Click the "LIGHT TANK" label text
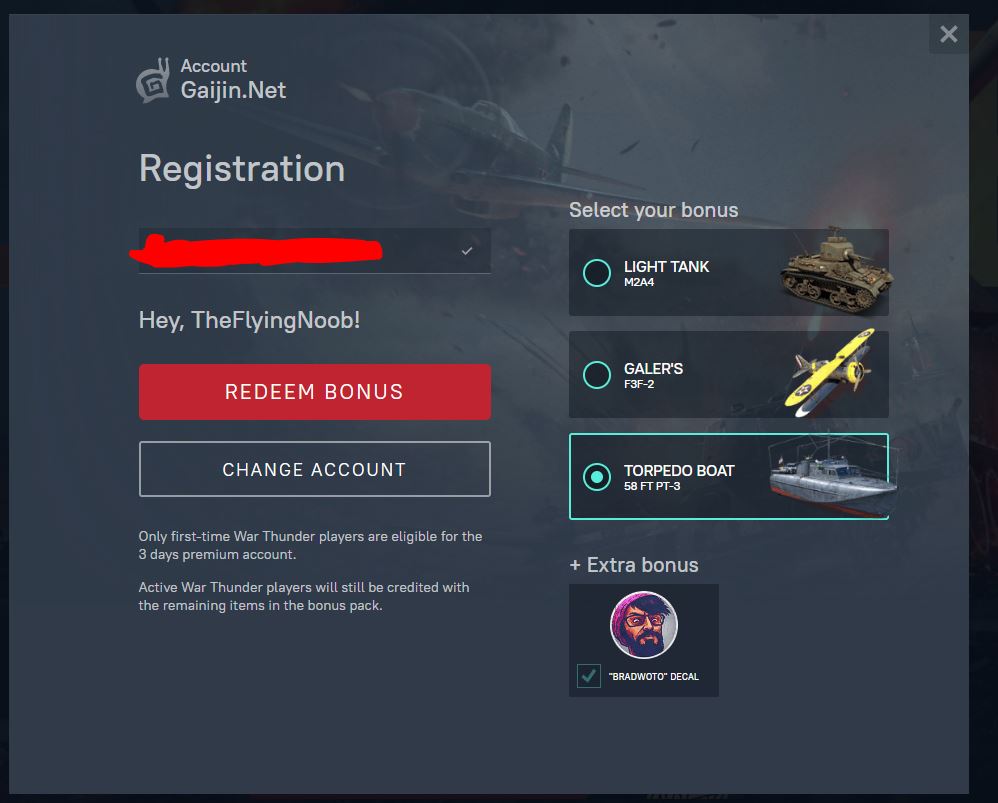The width and height of the screenshot is (998, 803). point(666,266)
